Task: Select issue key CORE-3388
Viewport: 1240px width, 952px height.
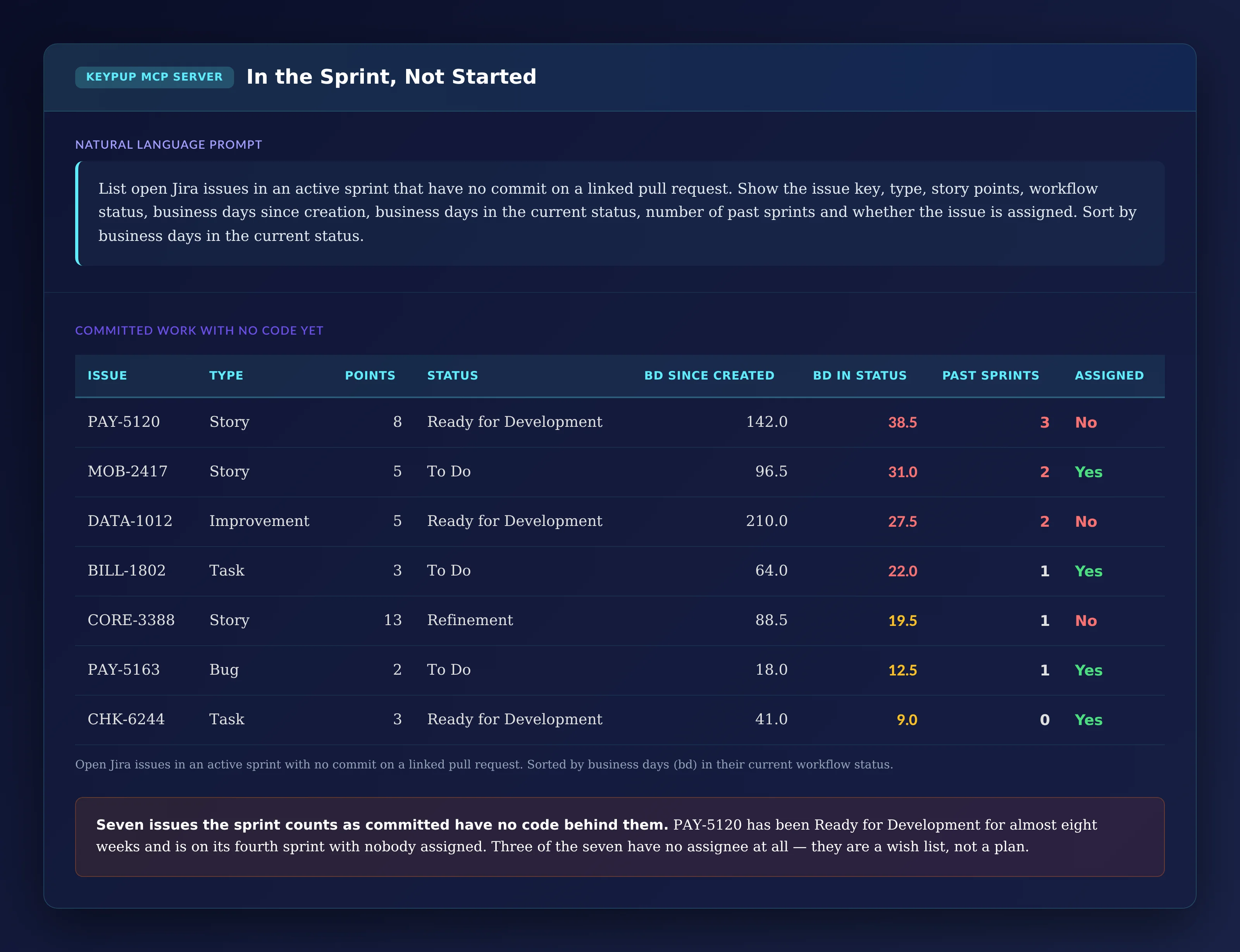Action: [x=131, y=620]
